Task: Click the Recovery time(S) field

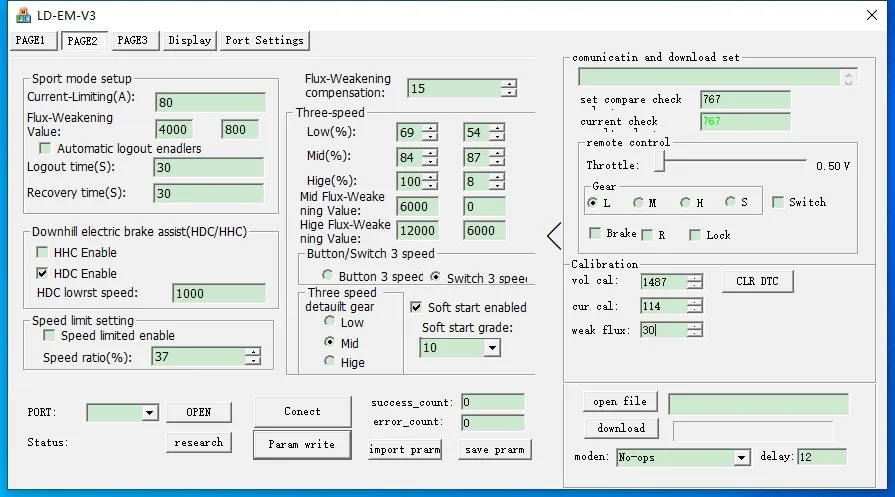Action: click(x=208, y=193)
